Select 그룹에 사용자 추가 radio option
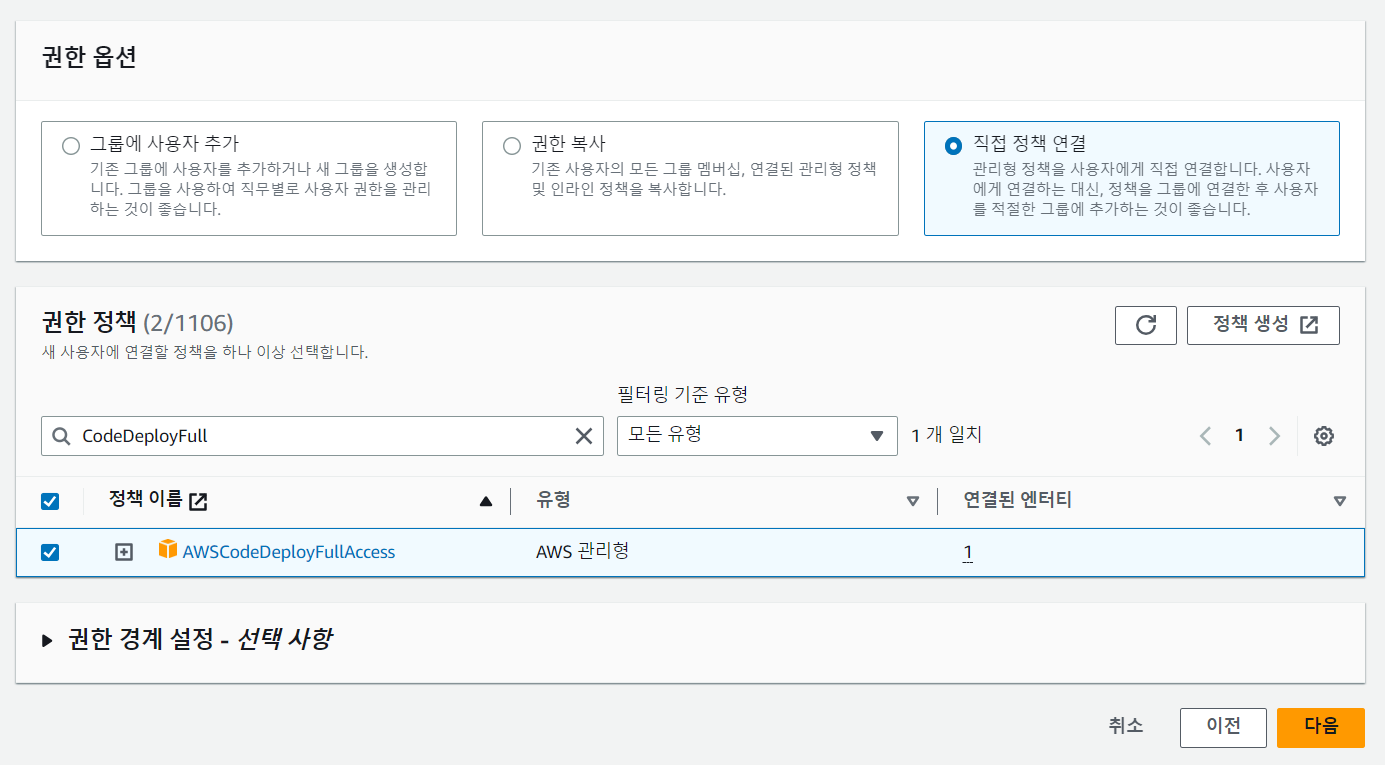The height and width of the screenshot is (765, 1385). tap(70, 146)
